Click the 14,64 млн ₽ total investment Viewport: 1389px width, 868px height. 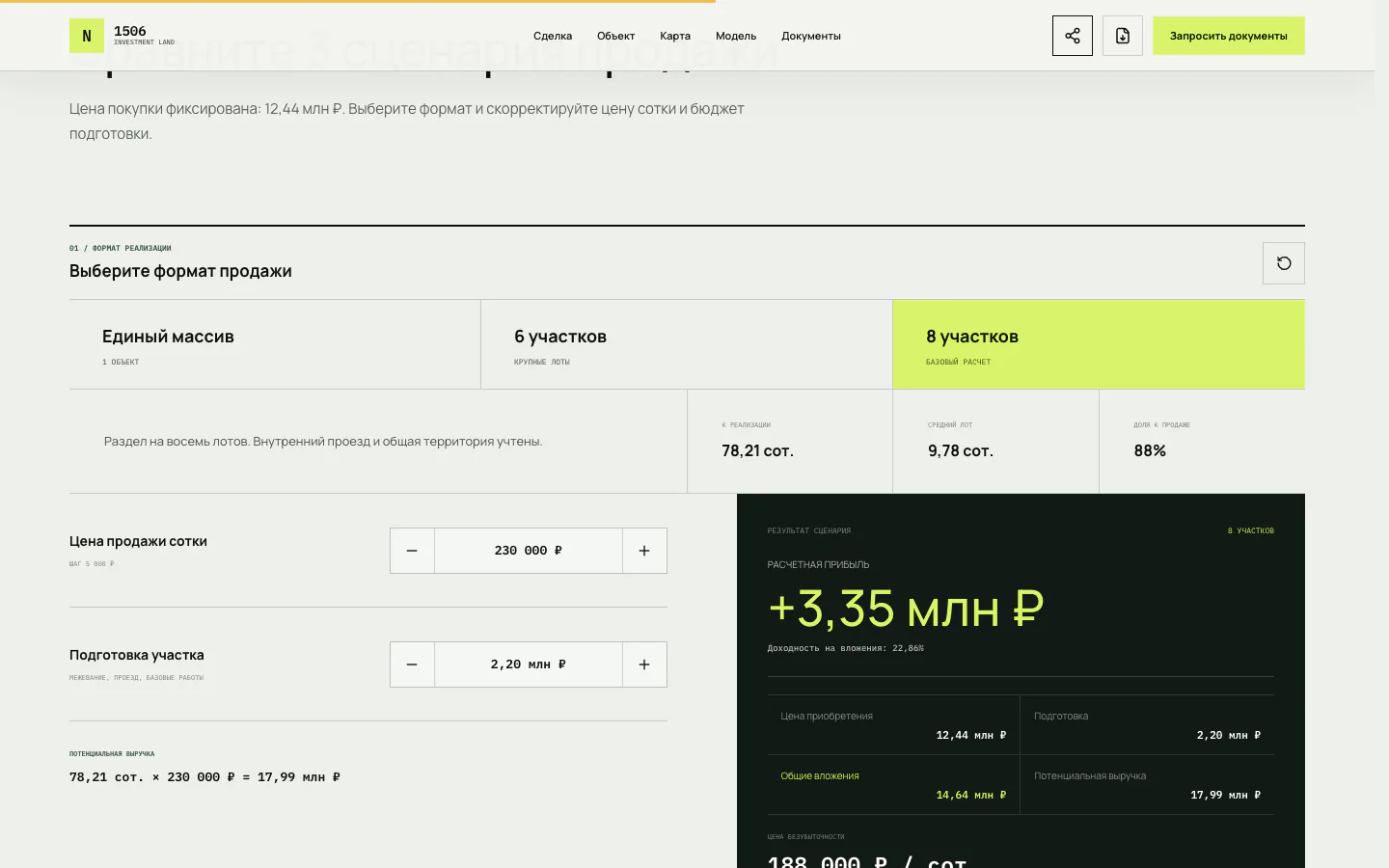tap(971, 795)
